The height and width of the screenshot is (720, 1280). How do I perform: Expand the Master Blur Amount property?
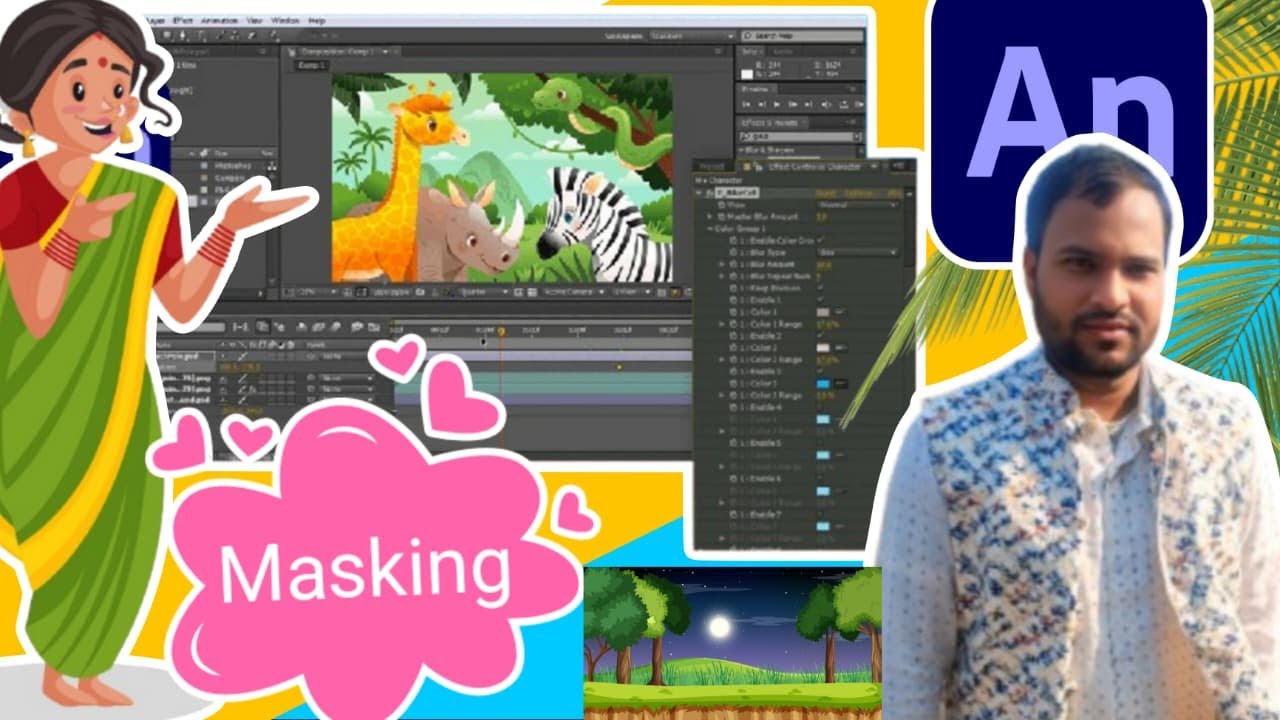(709, 216)
